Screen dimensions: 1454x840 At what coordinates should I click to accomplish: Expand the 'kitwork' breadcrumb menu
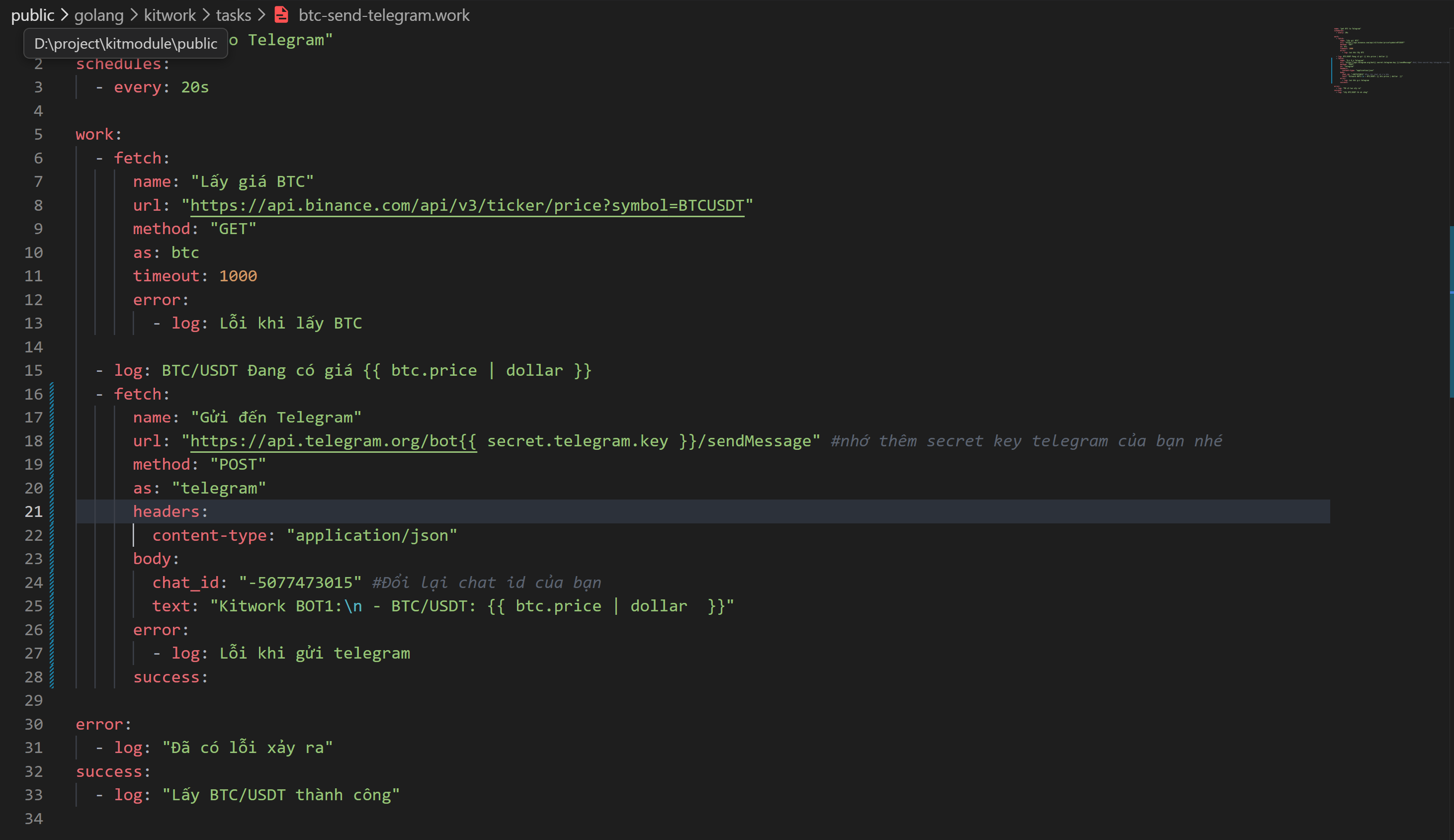pyautogui.click(x=170, y=15)
